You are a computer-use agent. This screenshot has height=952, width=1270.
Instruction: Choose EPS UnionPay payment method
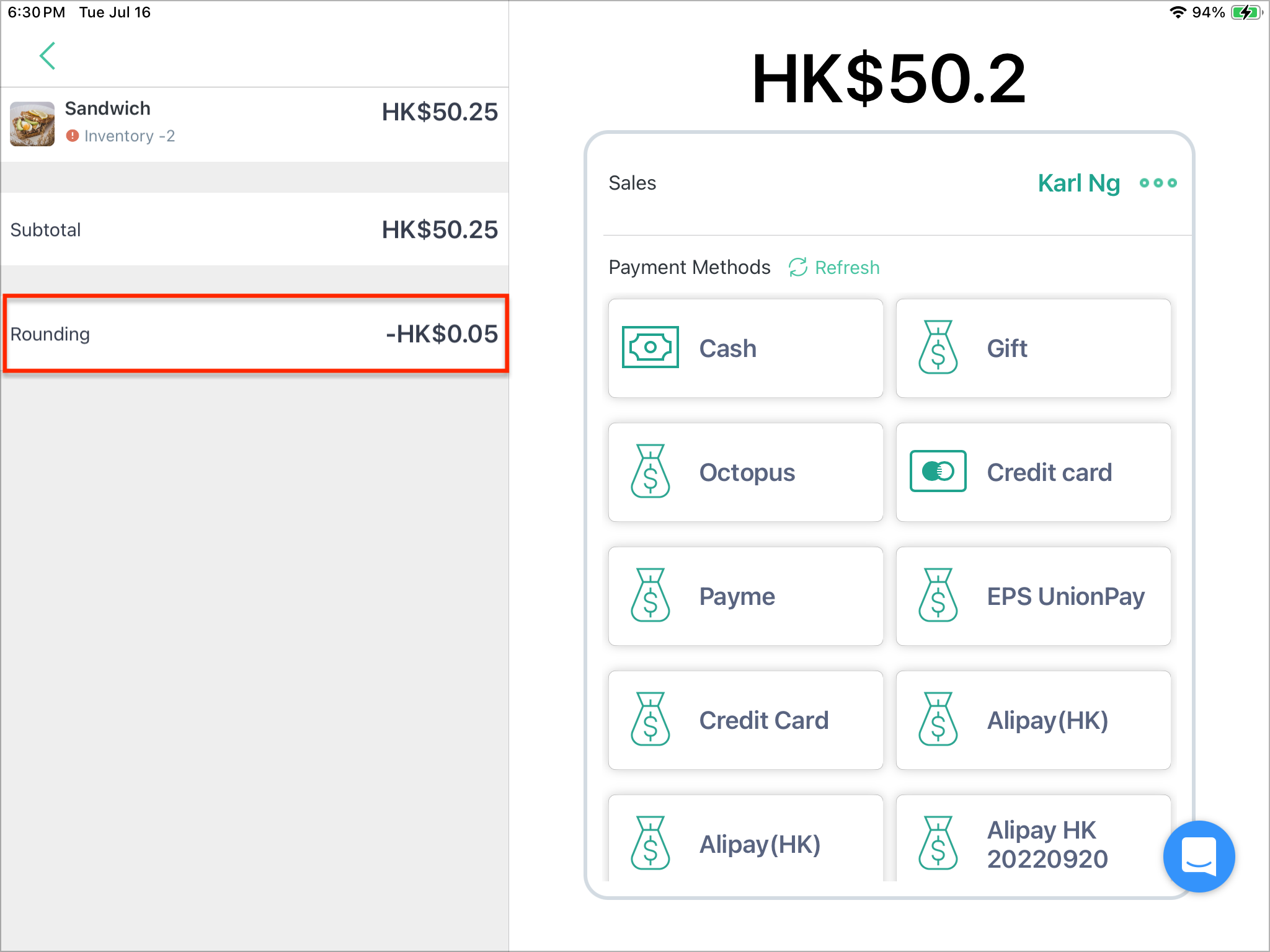(1033, 596)
